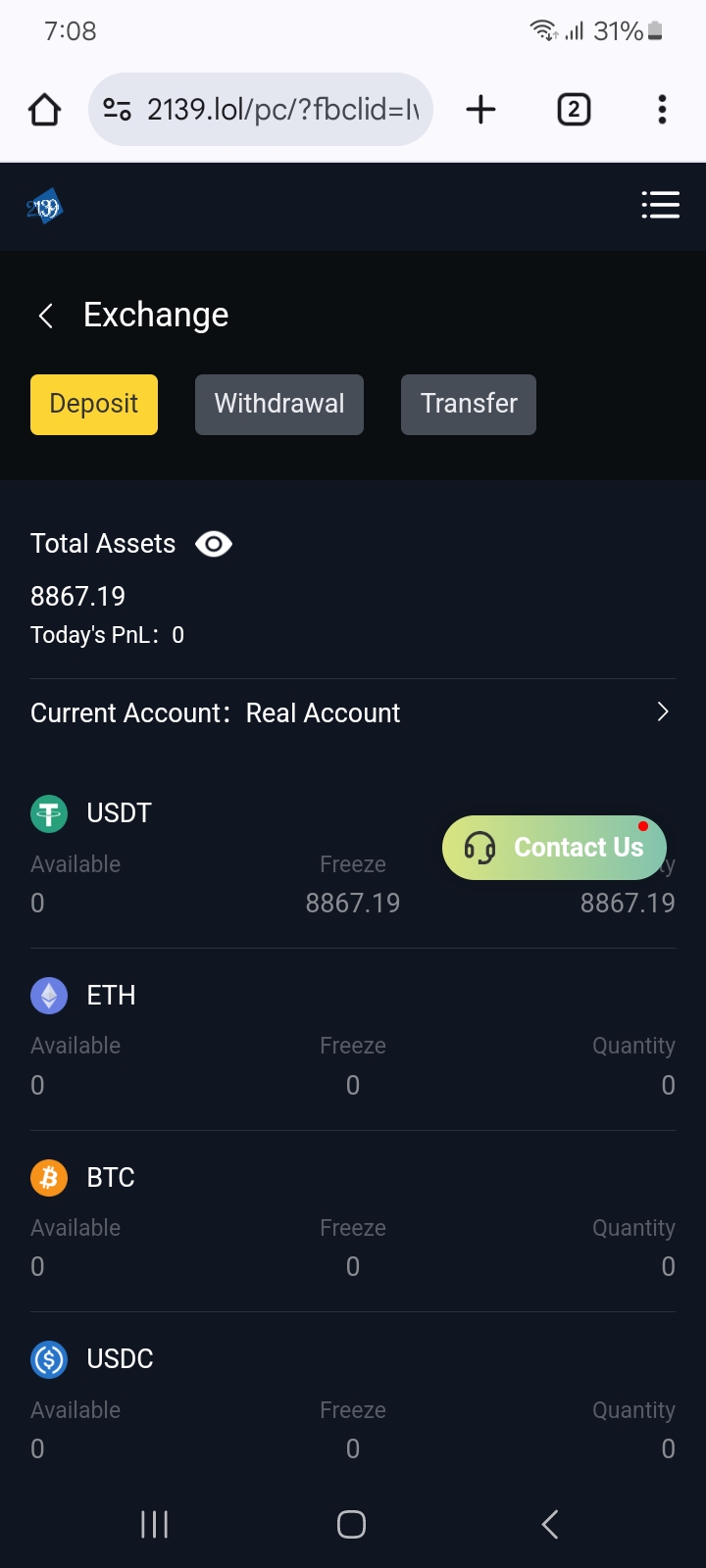Go back from the Exchange page
This screenshot has height=1568, width=706.
(45, 316)
